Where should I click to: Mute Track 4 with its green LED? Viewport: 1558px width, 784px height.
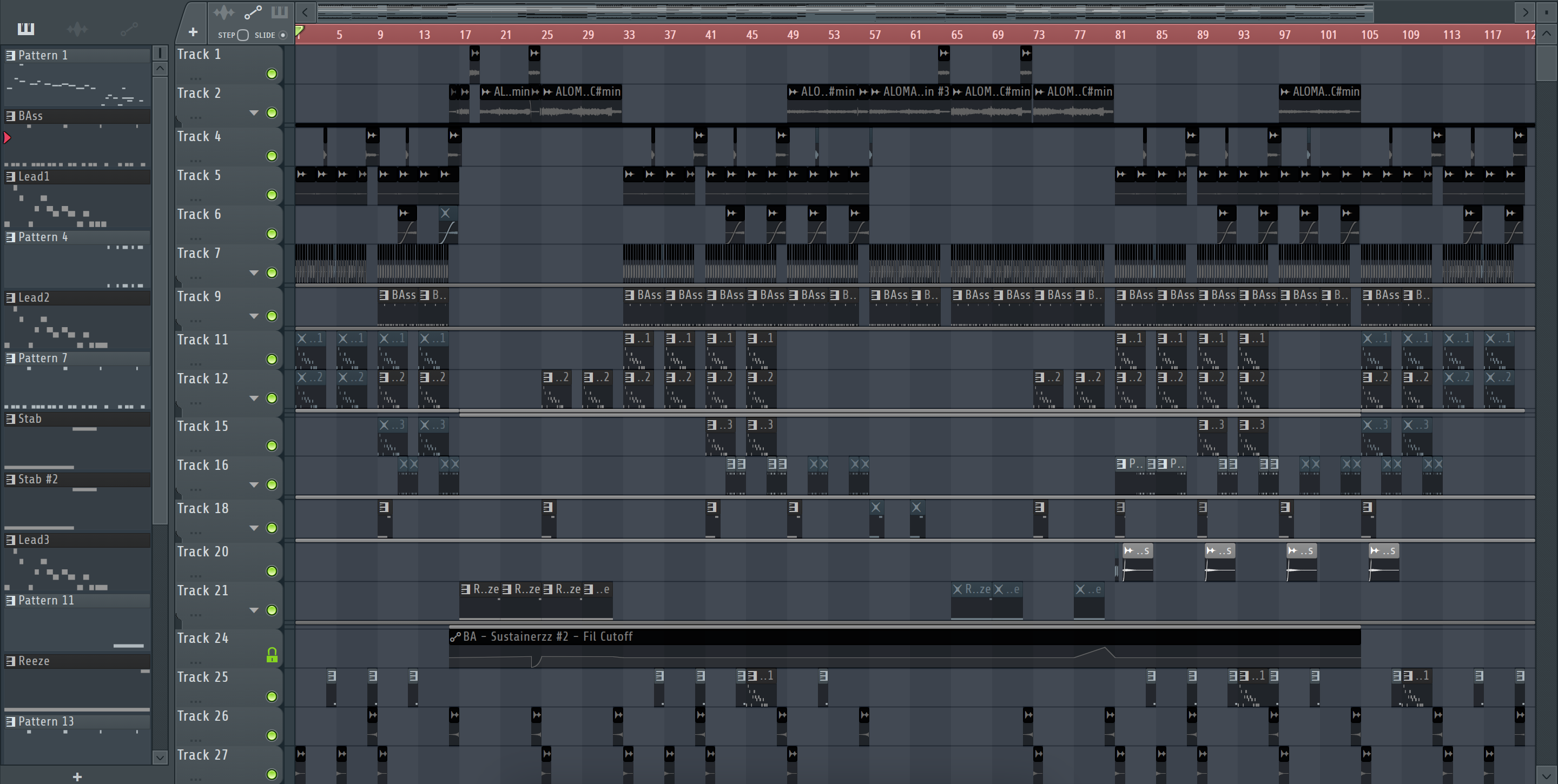tap(272, 156)
